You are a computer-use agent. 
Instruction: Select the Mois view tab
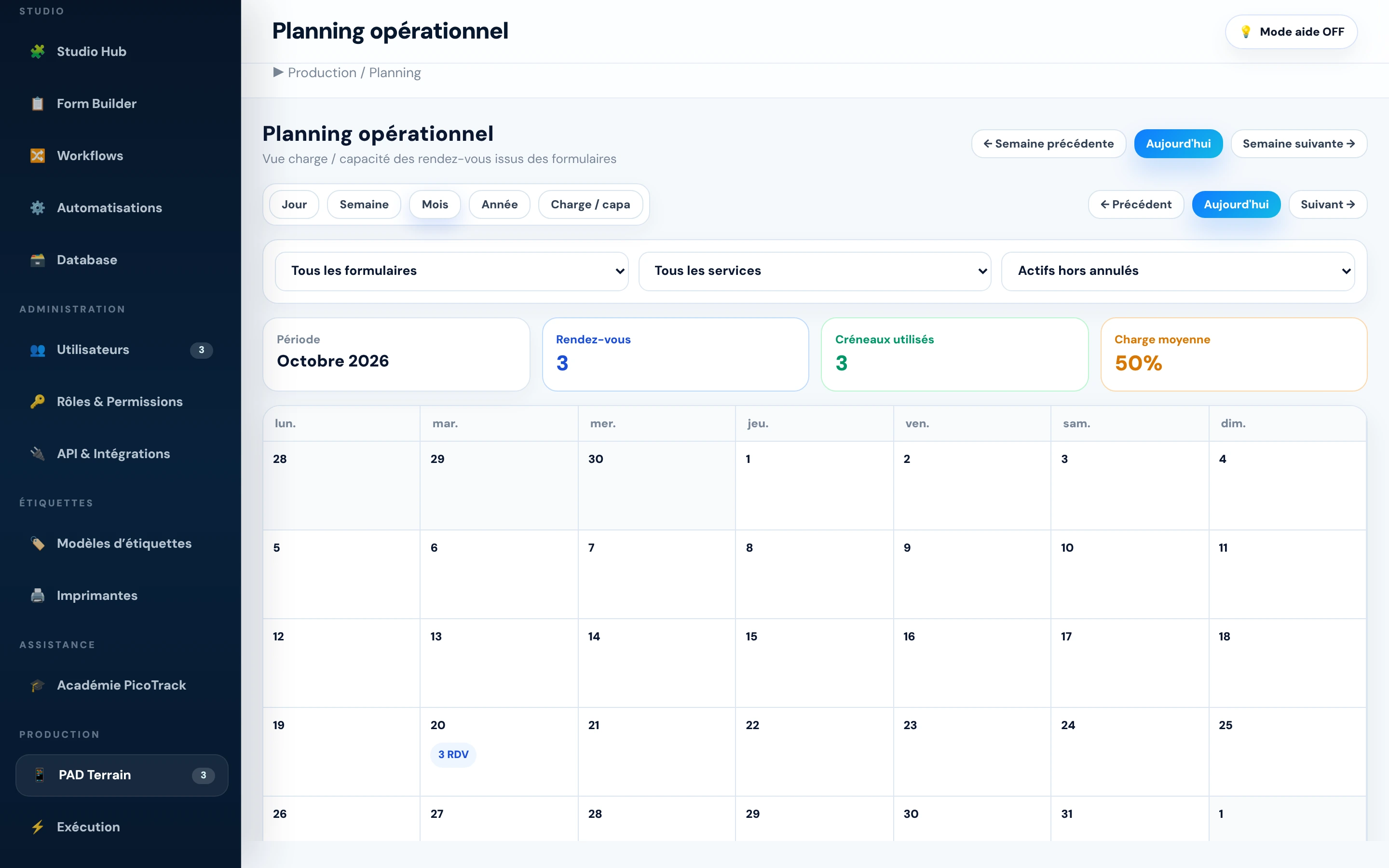[435, 204]
